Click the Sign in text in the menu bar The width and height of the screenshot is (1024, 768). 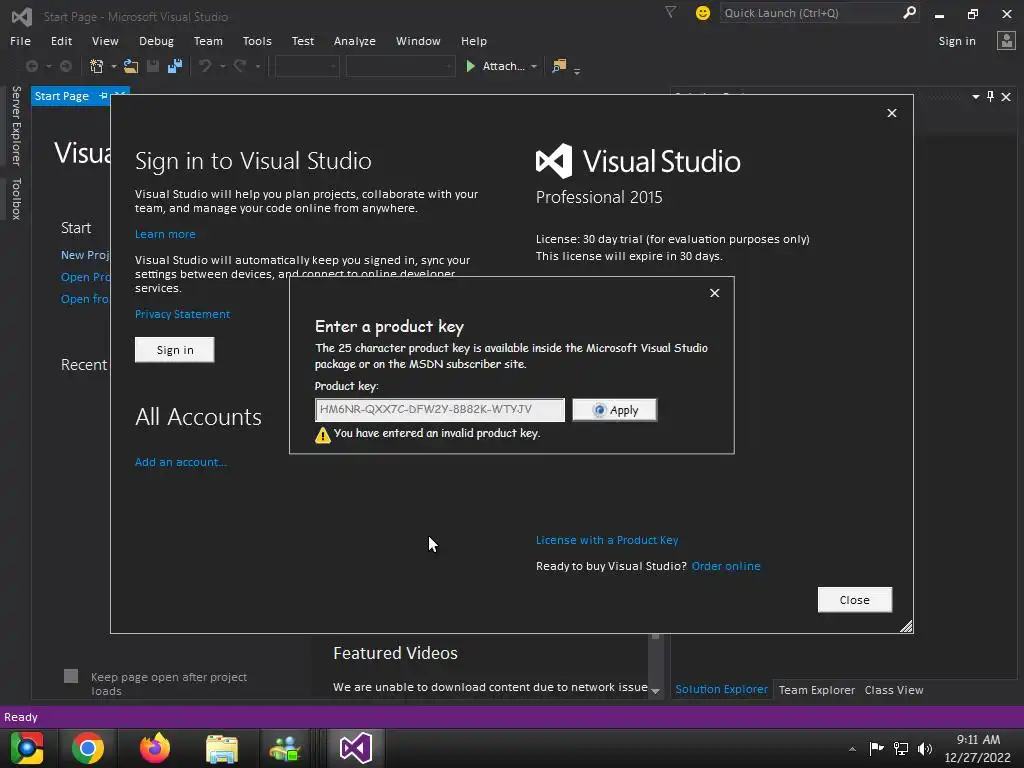coord(957,40)
